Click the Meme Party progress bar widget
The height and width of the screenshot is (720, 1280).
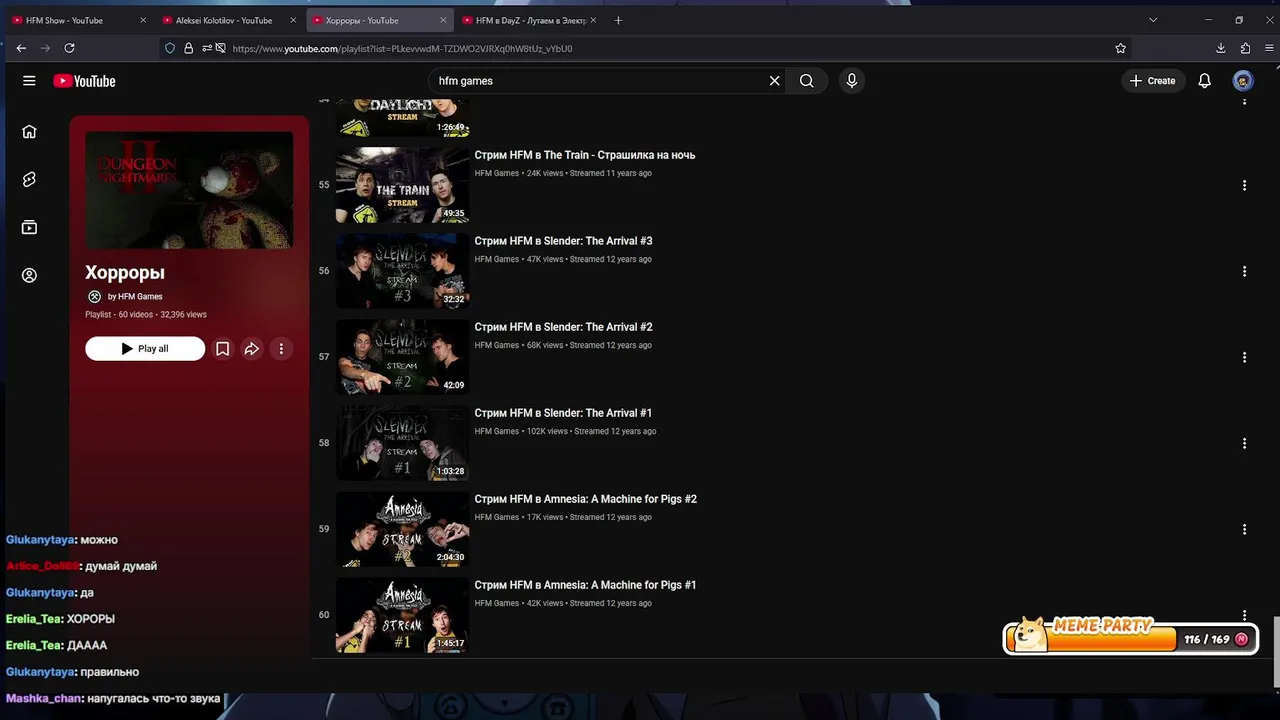[1130, 637]
